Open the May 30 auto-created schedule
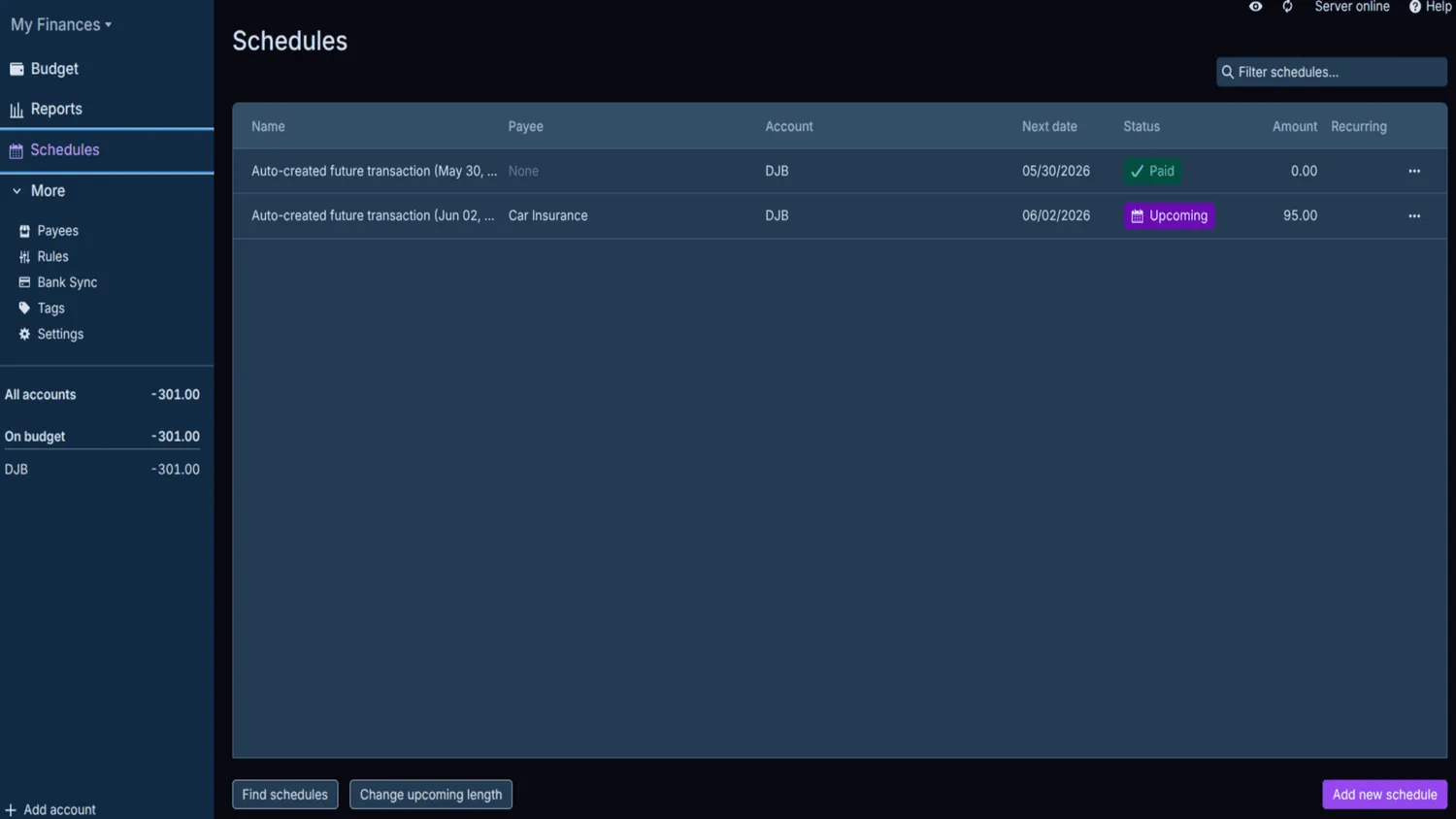1456x819 pixels. (x=374, y=171)
